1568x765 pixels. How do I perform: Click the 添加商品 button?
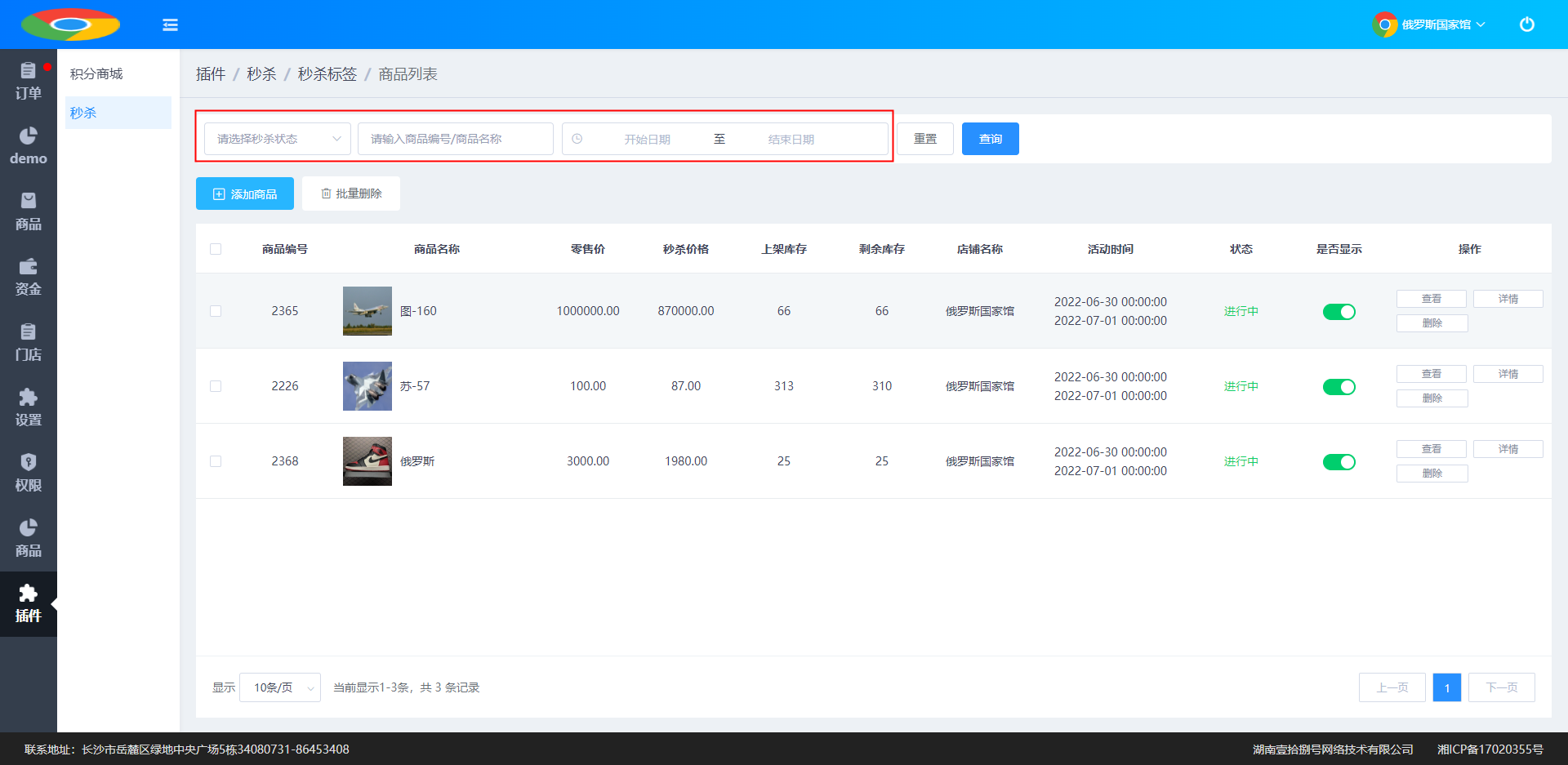(x=245, y=193)
